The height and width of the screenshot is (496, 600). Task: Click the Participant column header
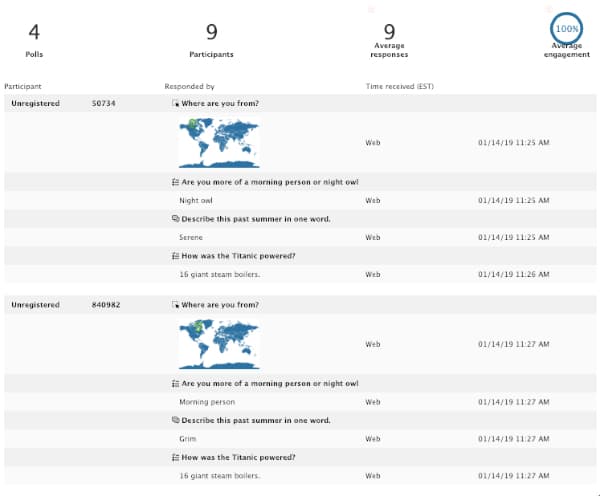click(23, 87)
